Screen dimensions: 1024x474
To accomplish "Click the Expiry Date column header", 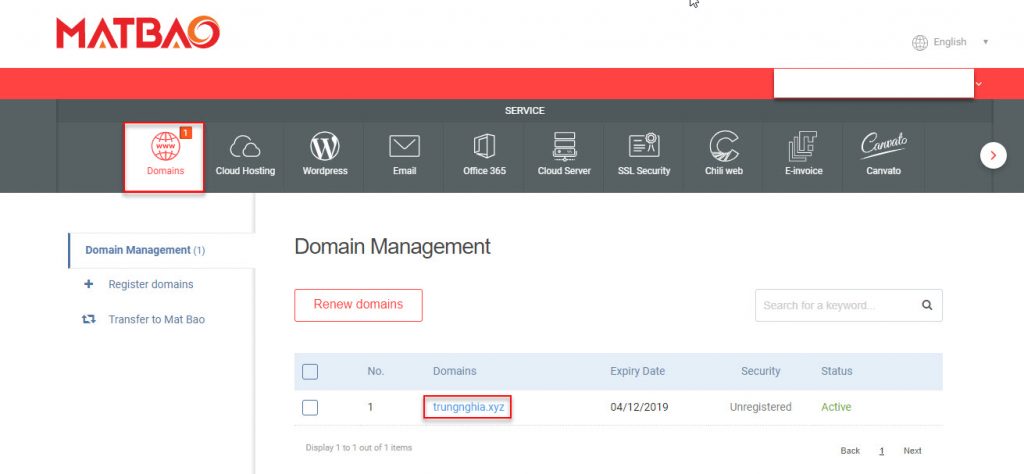I will pos(637,371).
